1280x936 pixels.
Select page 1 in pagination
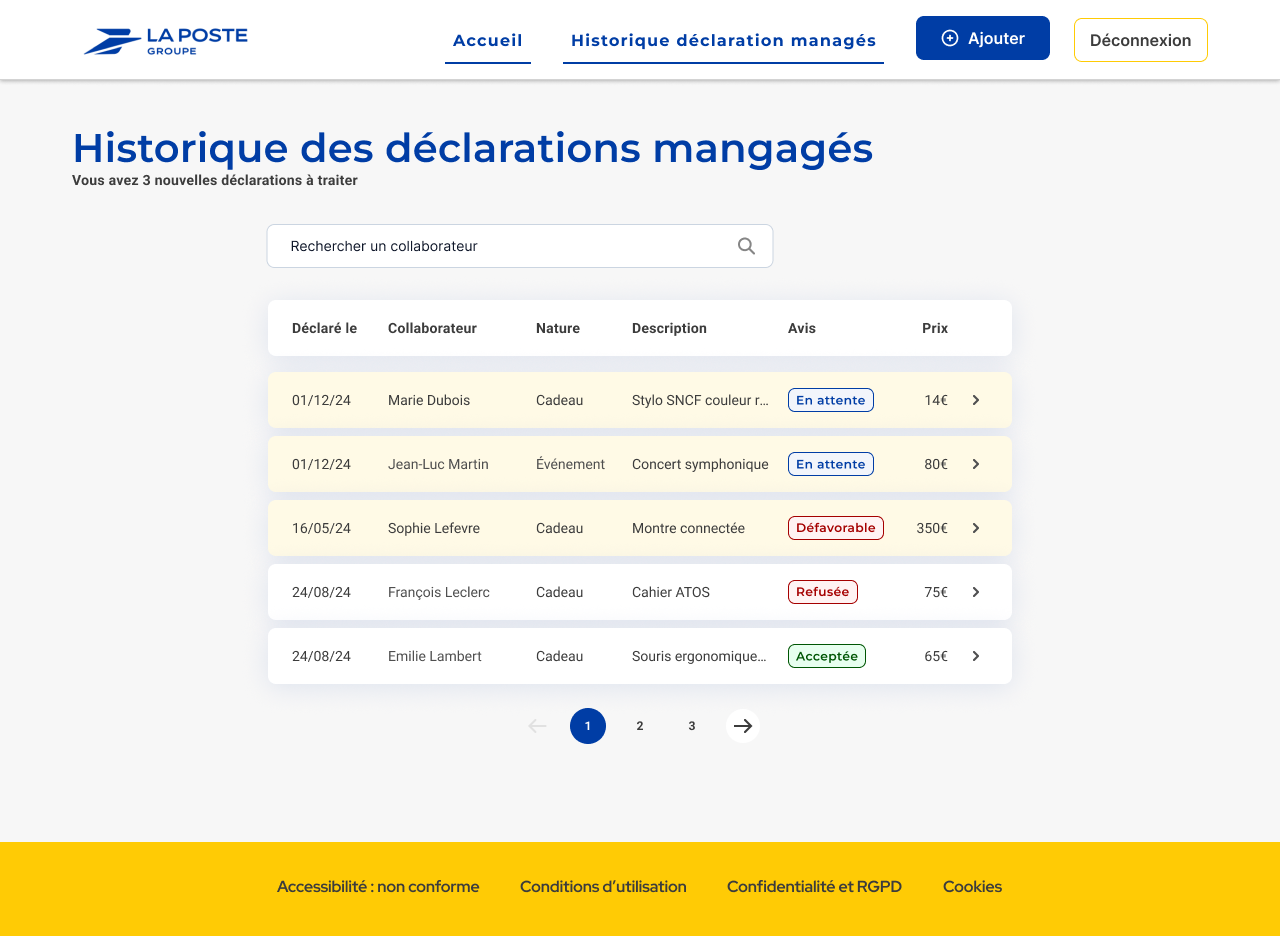coord(588,726)
